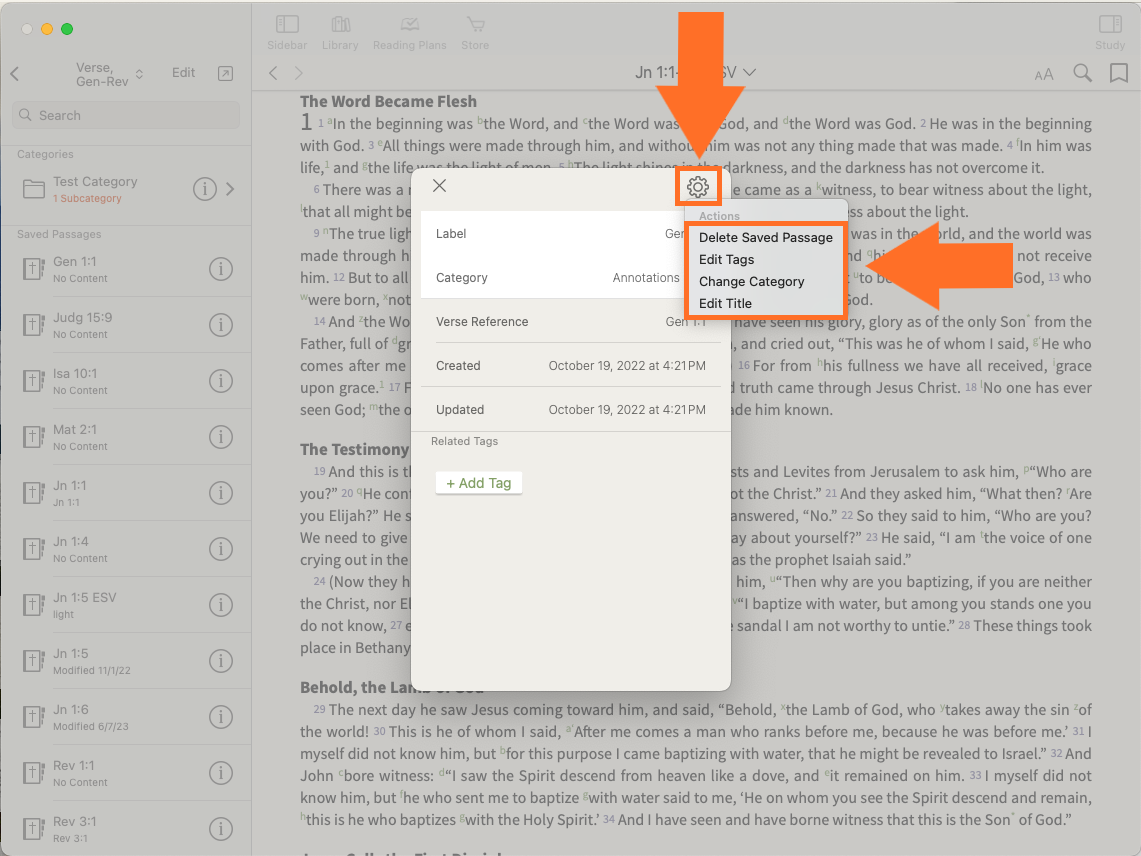Show info for Jn 1:5 ESV passage

pos(220,606)
